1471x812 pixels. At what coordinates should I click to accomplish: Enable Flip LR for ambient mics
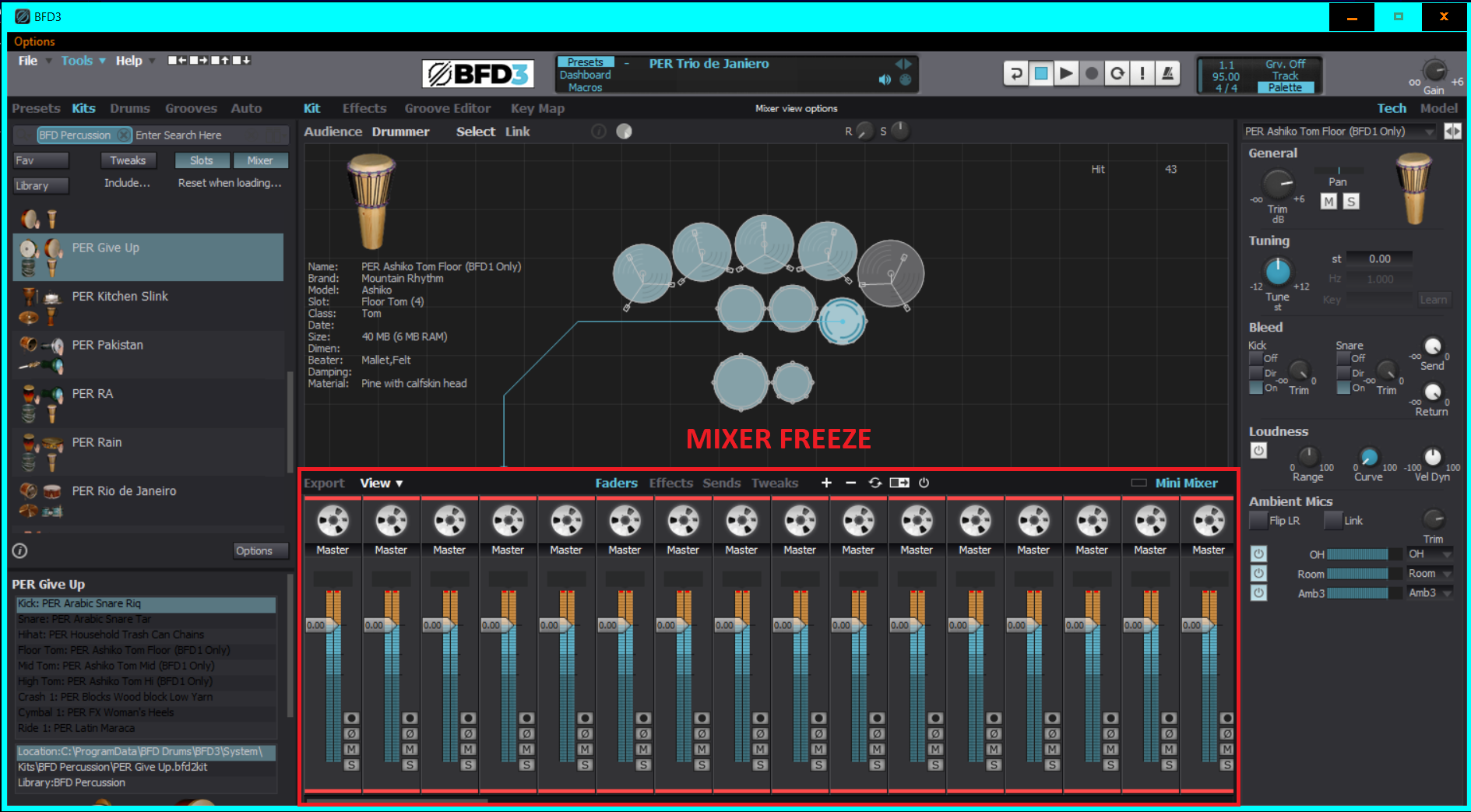[1258, 520]
